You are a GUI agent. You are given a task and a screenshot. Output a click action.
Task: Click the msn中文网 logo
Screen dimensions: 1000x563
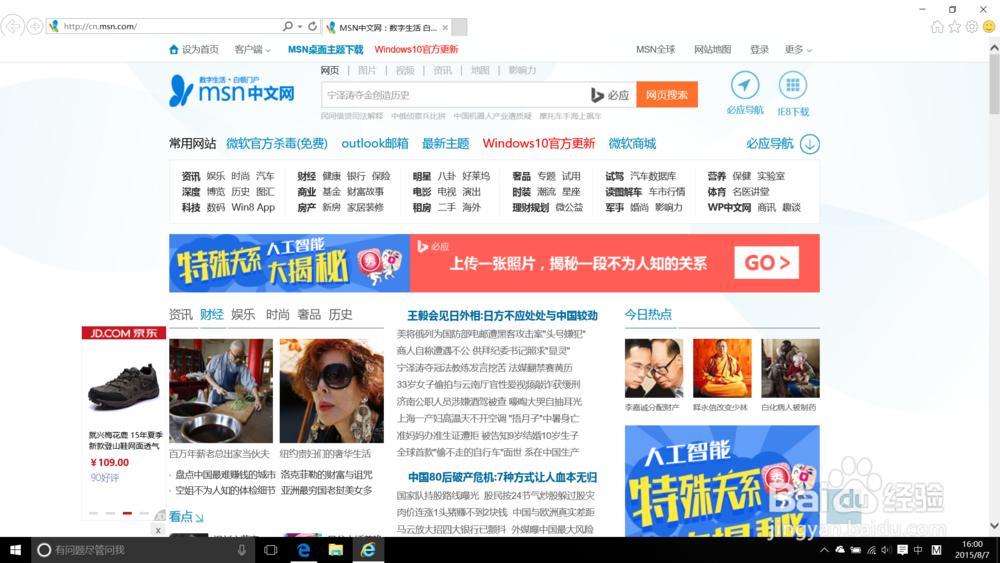pyautogui.click(x=232, y=91)
